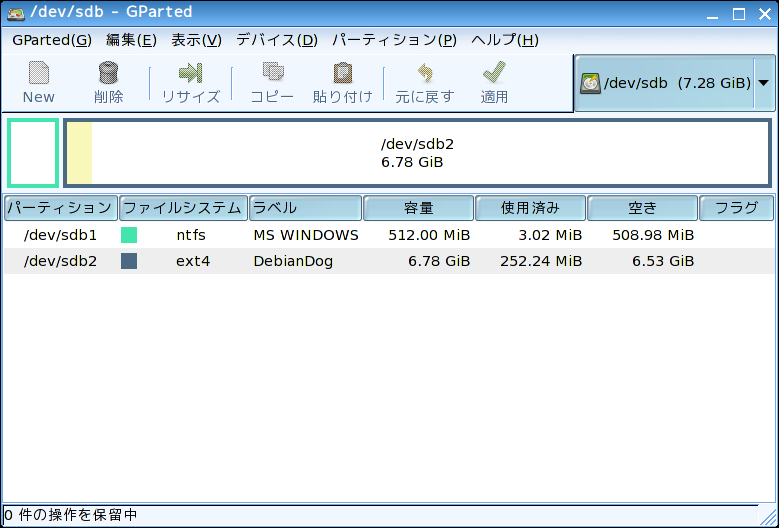Click the status bar pending operations text
The image size is (779, 528).
click(71, 515)
